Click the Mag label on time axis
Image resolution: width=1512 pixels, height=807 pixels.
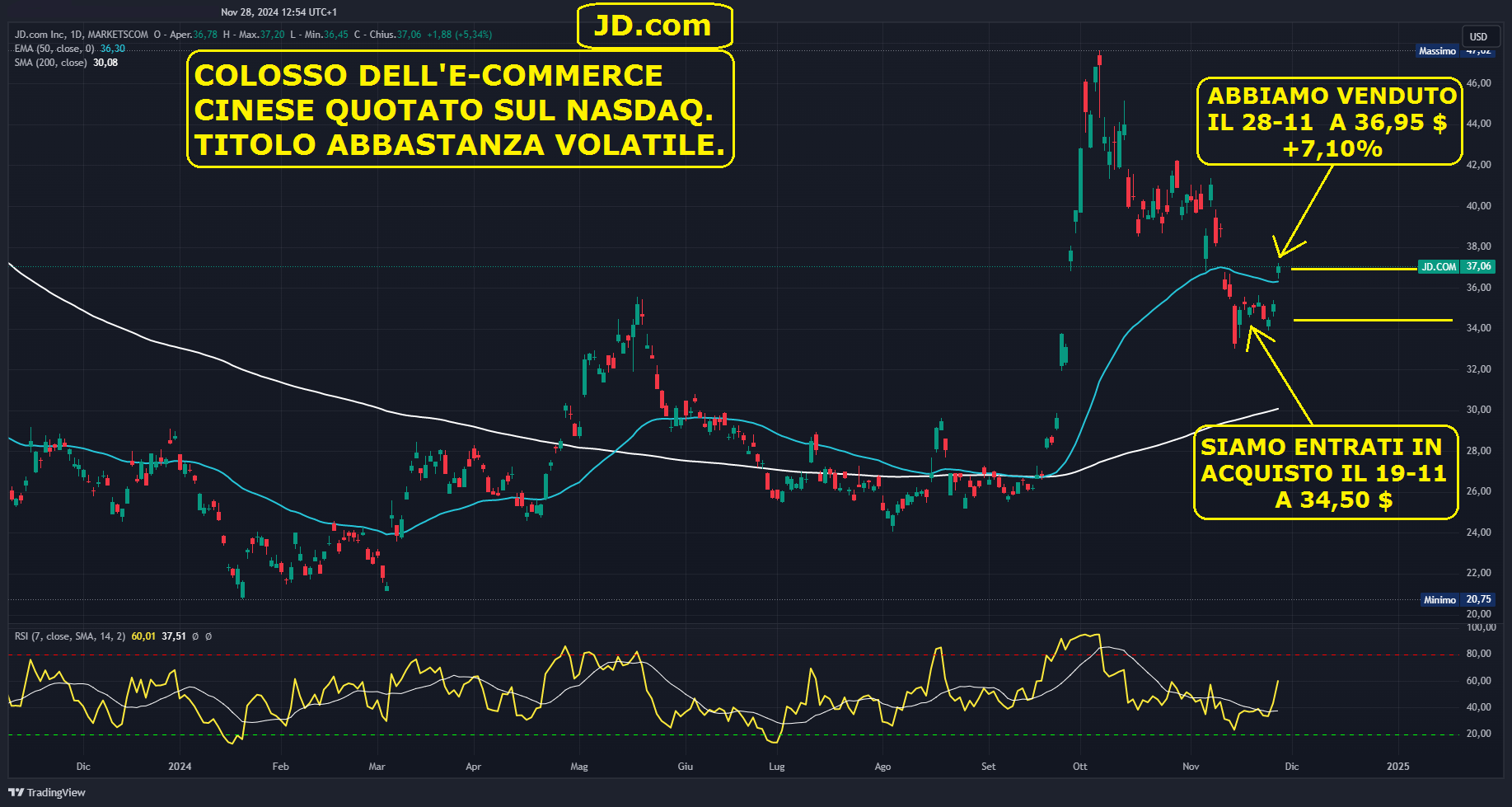(579, 767)
